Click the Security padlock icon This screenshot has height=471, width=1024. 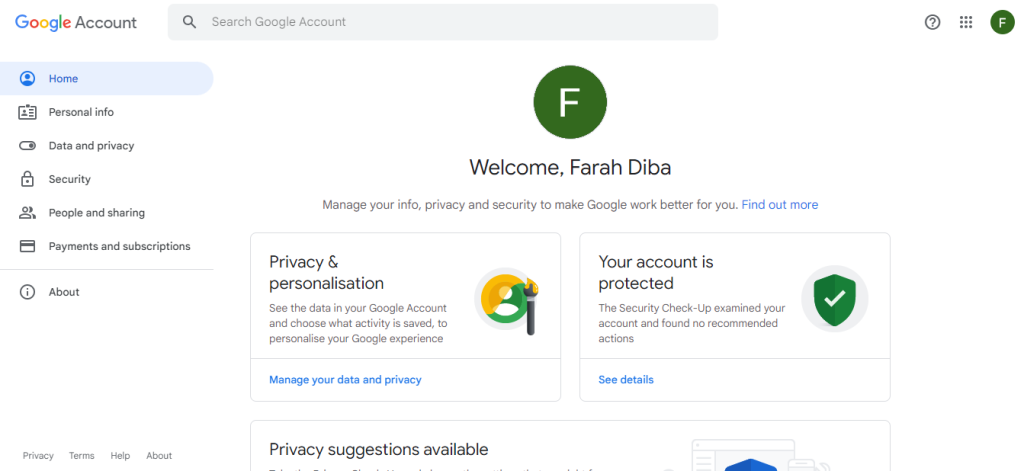pyautogui.click(x=27, y=179)
